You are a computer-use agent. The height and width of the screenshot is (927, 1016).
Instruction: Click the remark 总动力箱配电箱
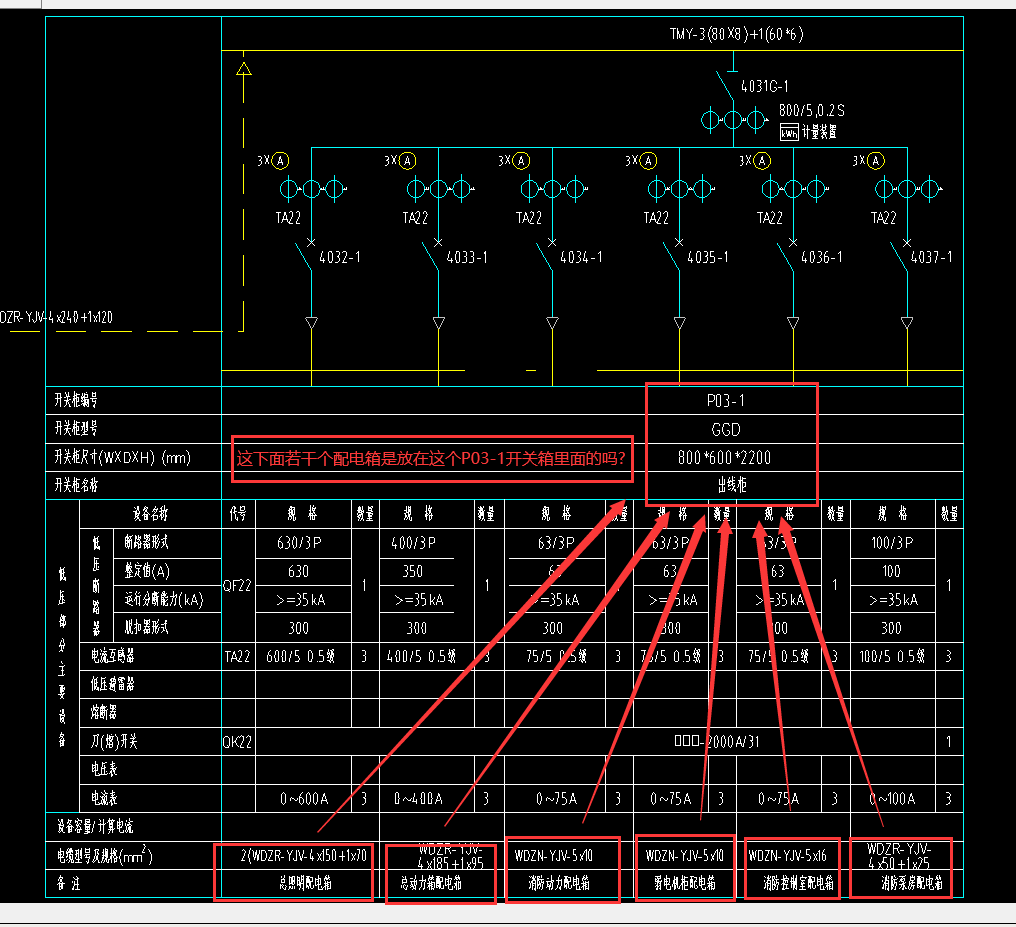point(431,883)
